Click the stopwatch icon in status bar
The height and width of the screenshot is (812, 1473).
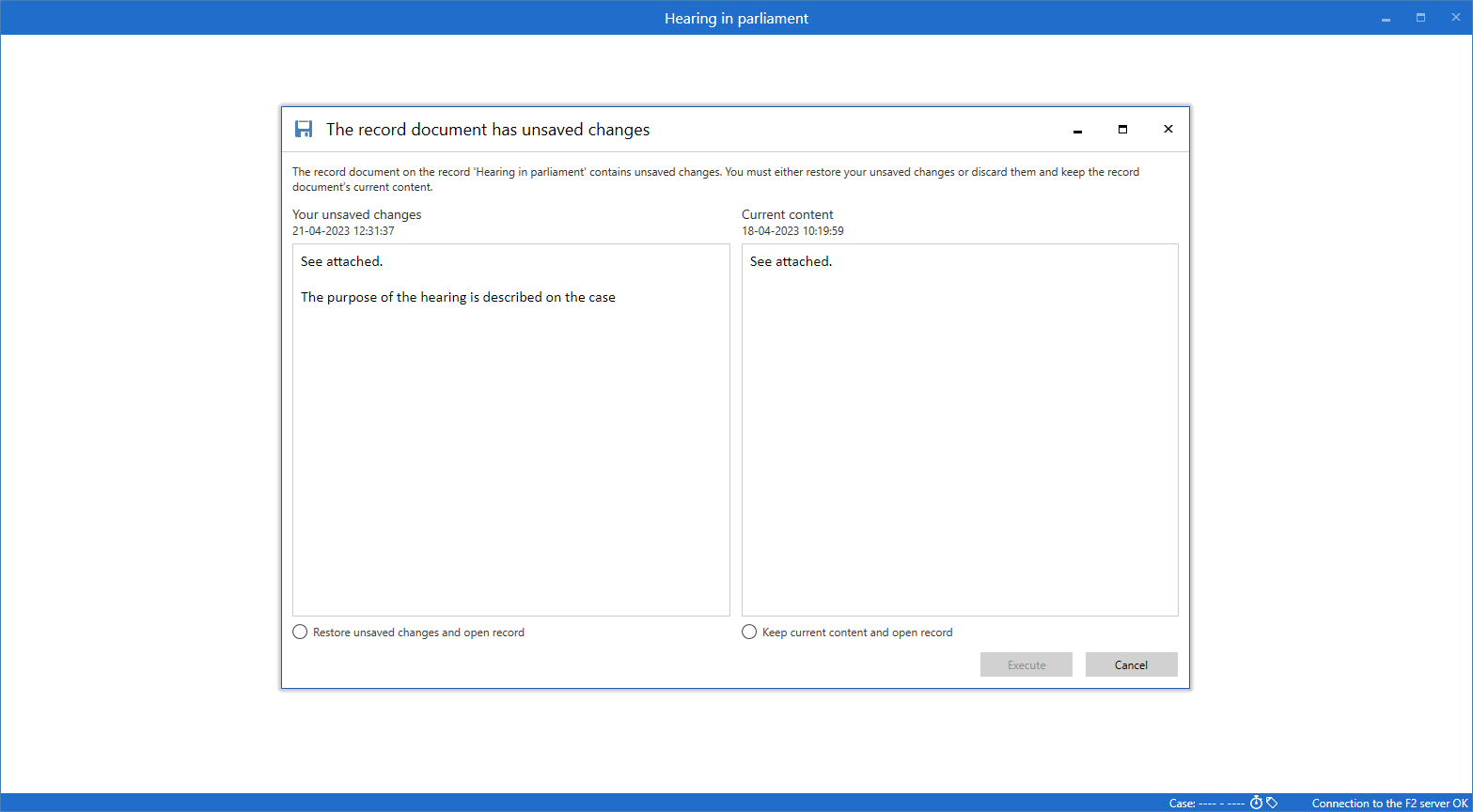coord(1256,803)
